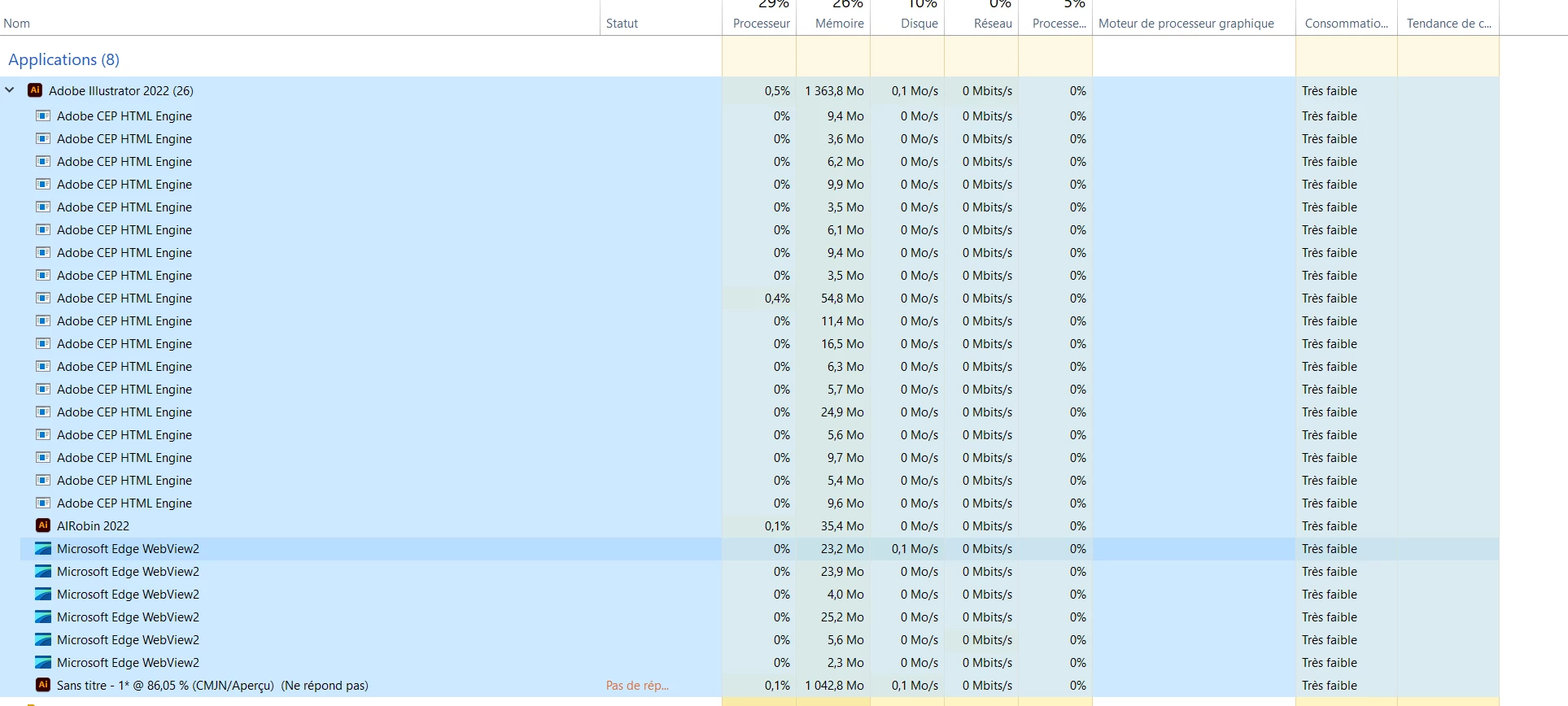Click the icon of the CEP HTML Engine using 9,6 Mo

43,503
